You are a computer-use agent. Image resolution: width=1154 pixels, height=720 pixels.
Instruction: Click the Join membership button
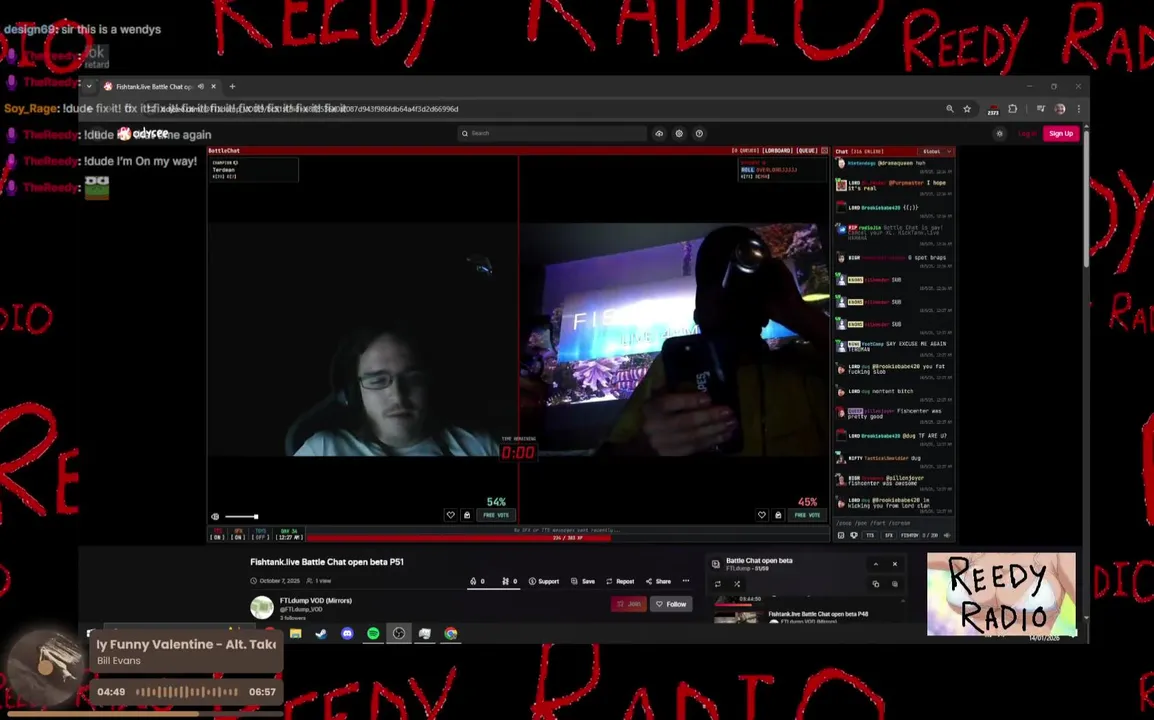pos(629,604)
